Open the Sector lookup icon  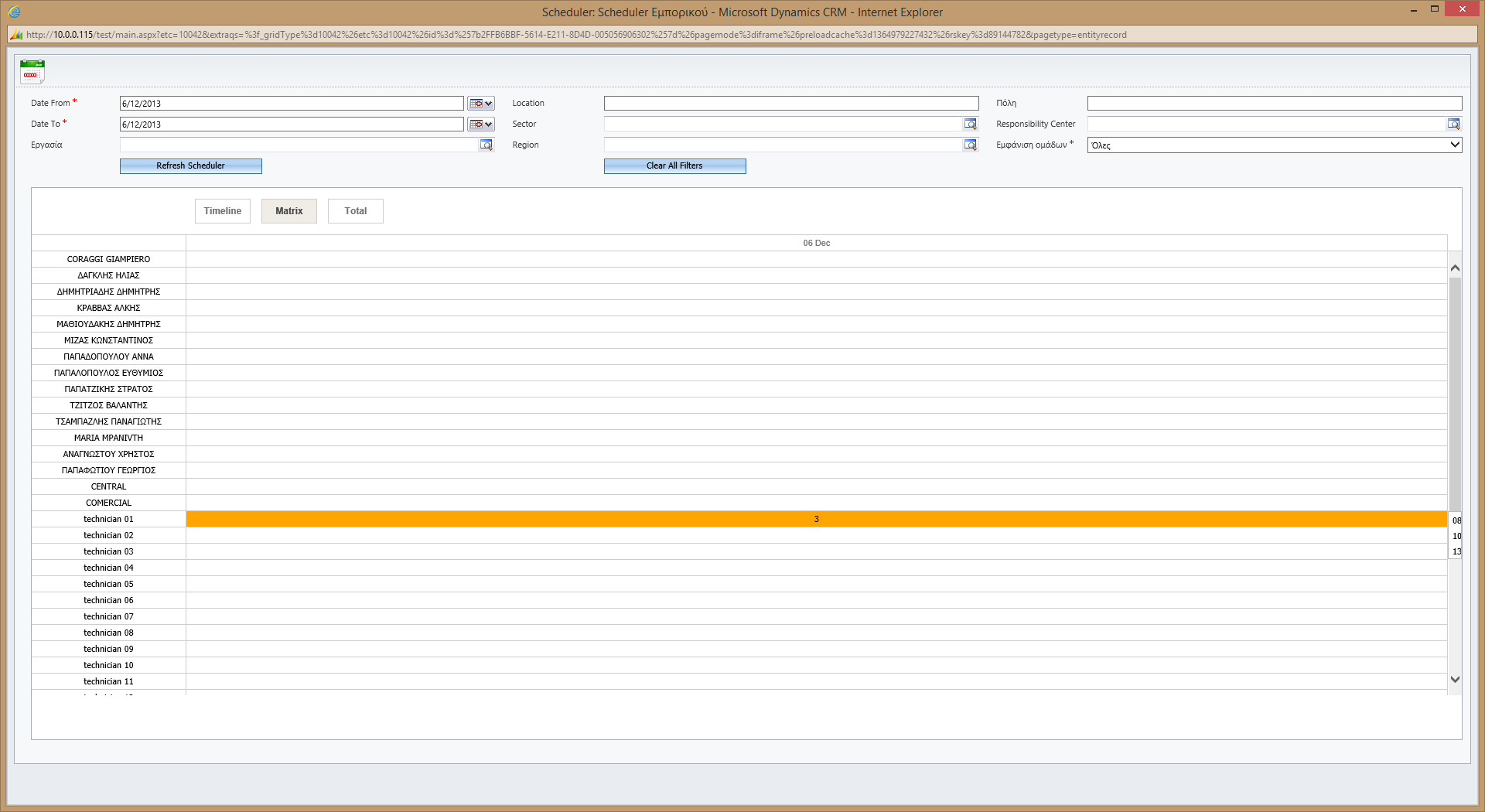tap(970, 125)
